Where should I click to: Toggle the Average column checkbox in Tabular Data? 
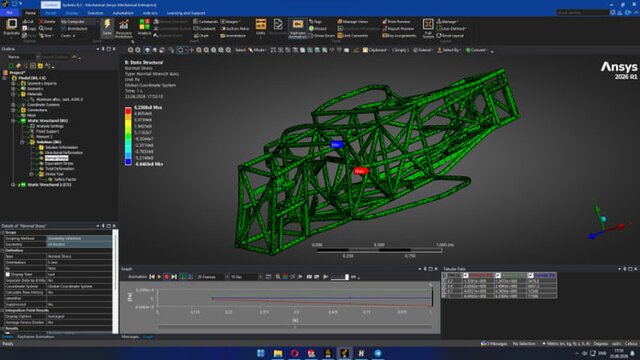pyautogui.click(x=530, y=276)
